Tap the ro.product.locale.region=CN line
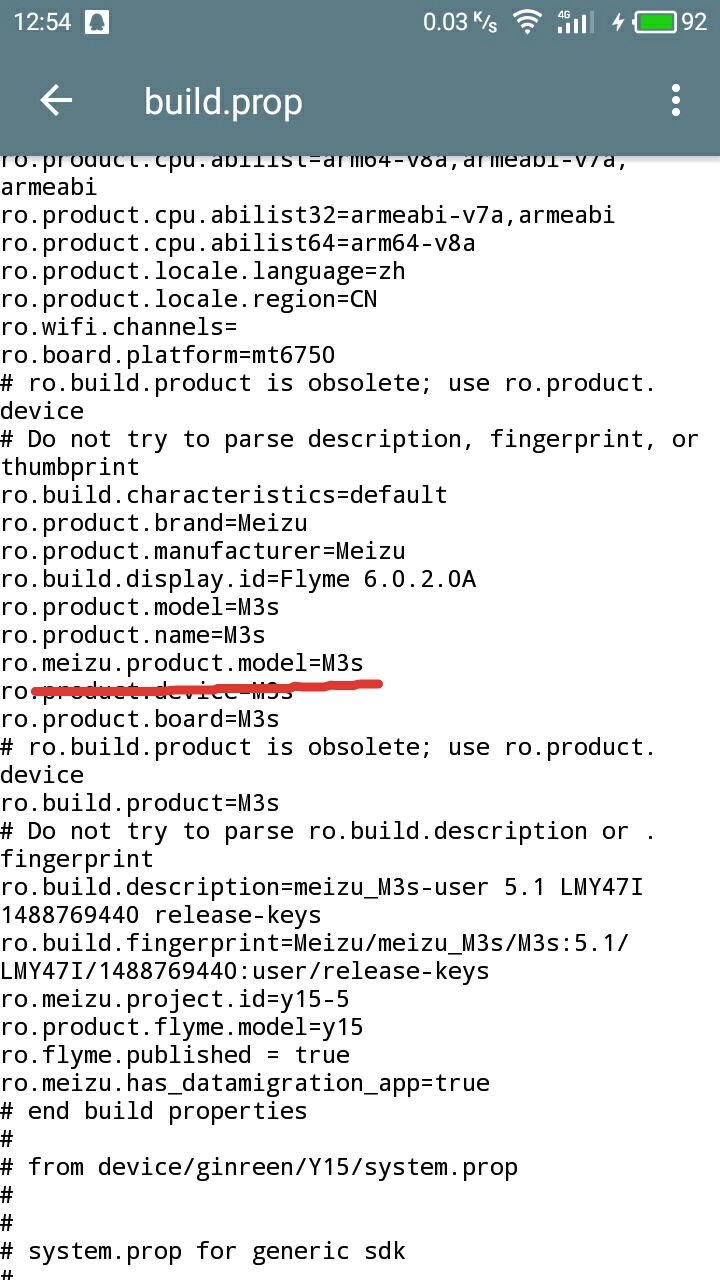Viewport: 720px width, 1280px height. (189, 299)
